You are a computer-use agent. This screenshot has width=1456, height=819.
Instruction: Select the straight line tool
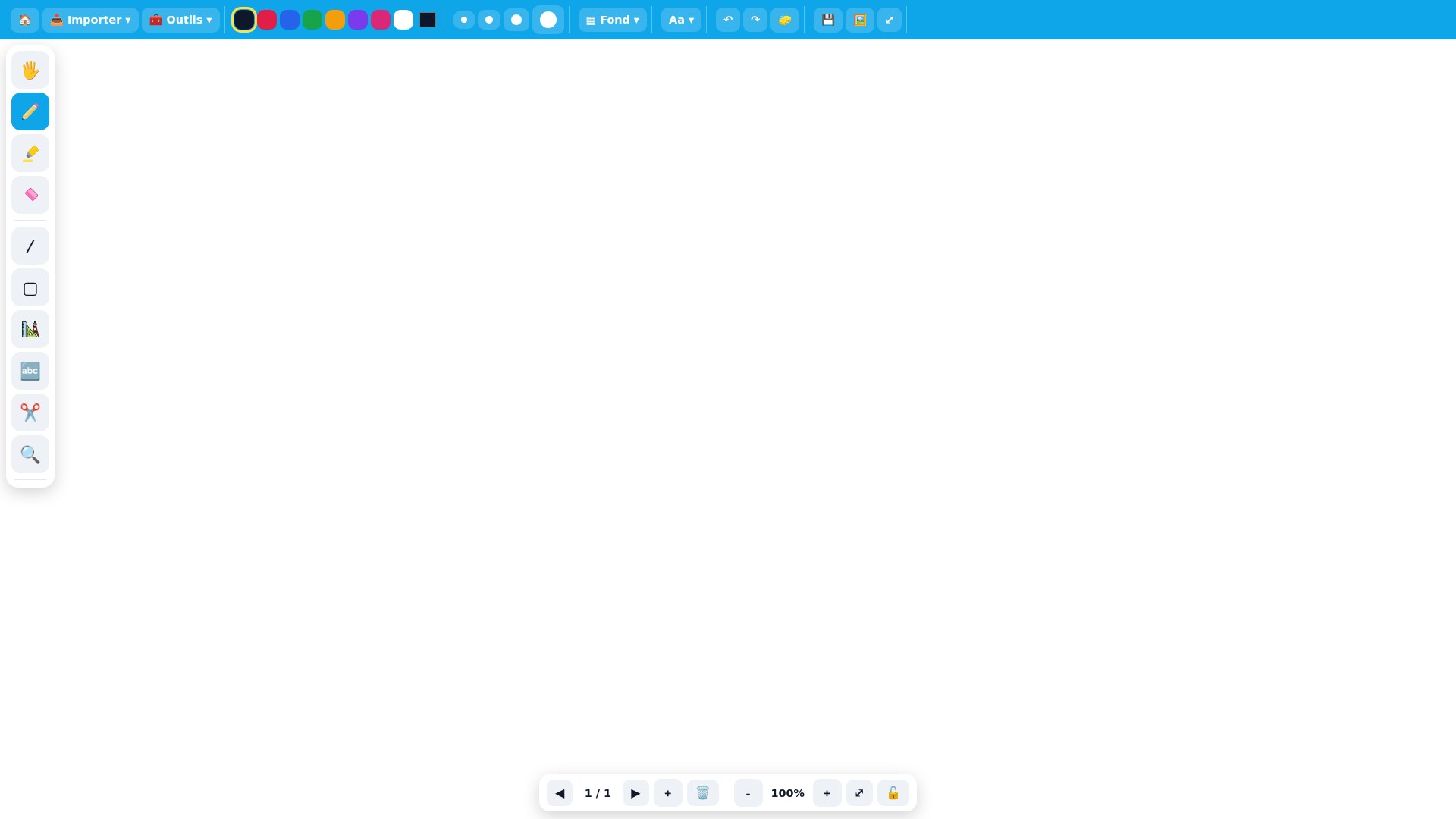pyautogui.click(x=30, y=246)
